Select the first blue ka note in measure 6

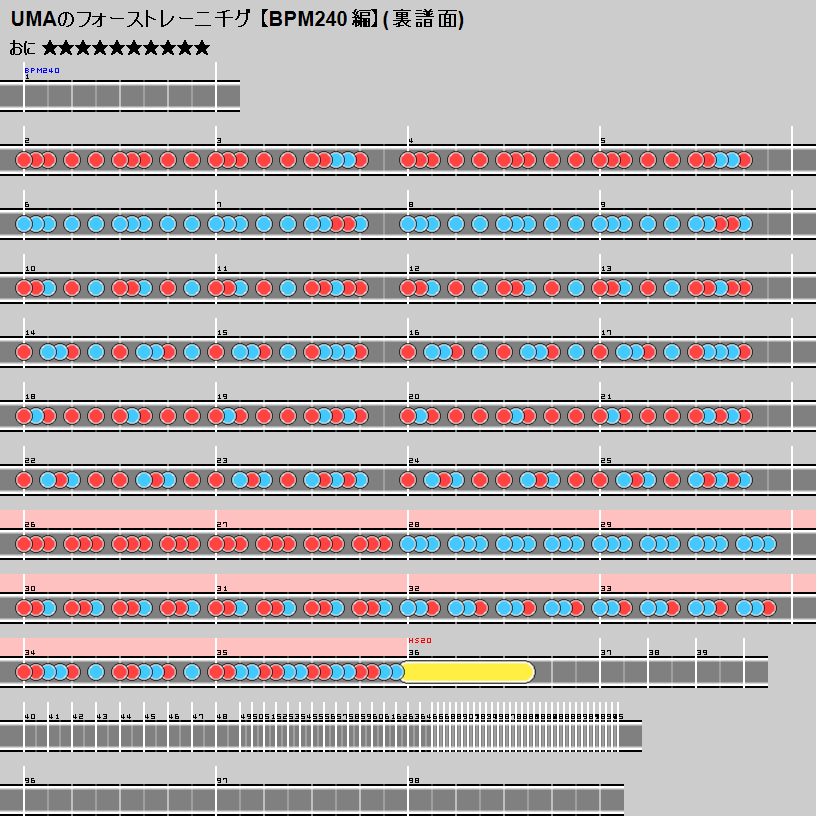[24, 224]
